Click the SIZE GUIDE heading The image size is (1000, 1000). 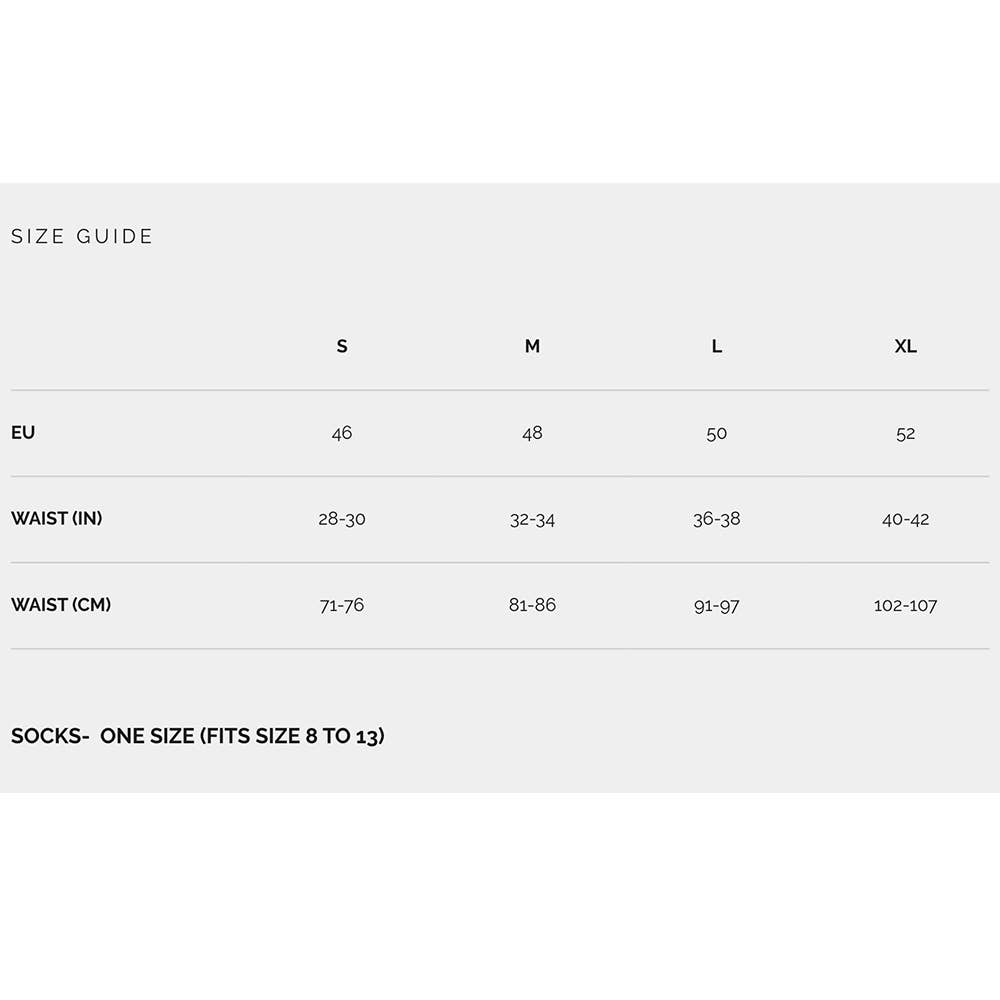(82, 237)
